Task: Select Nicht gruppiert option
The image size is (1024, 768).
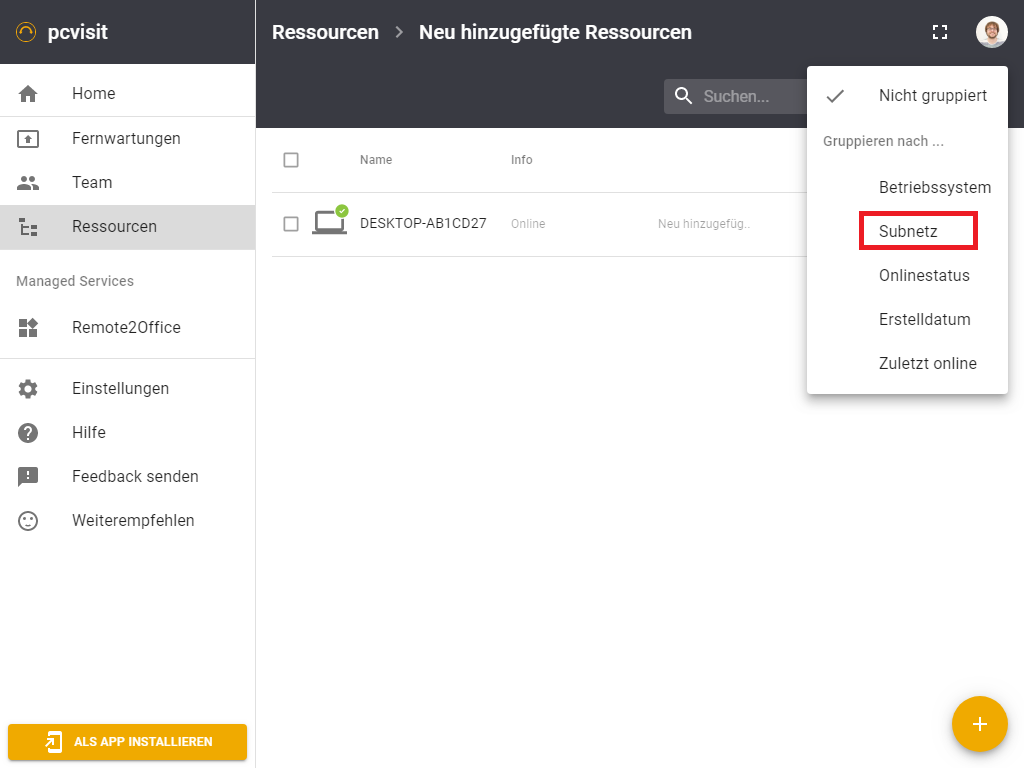Action: [x=932, y=96]
